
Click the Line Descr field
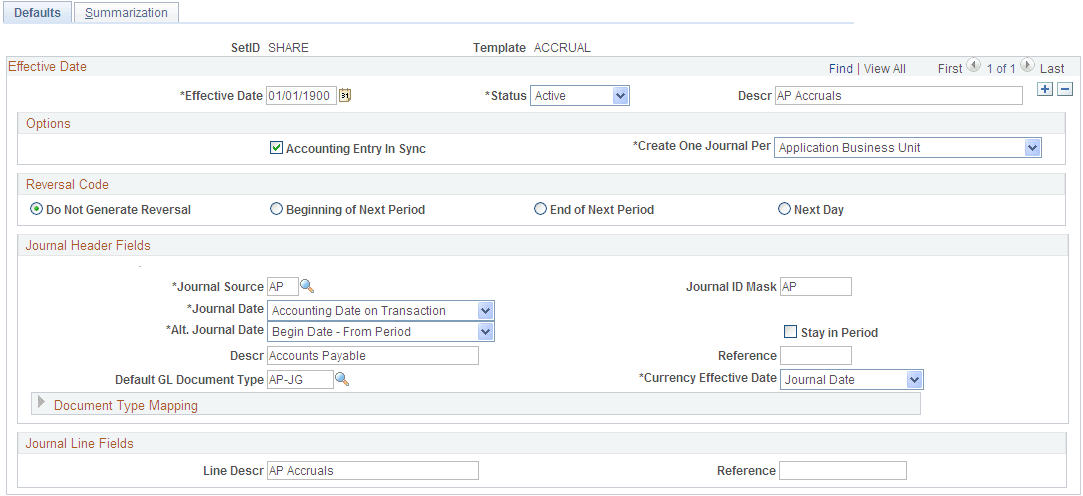(372, 470)
